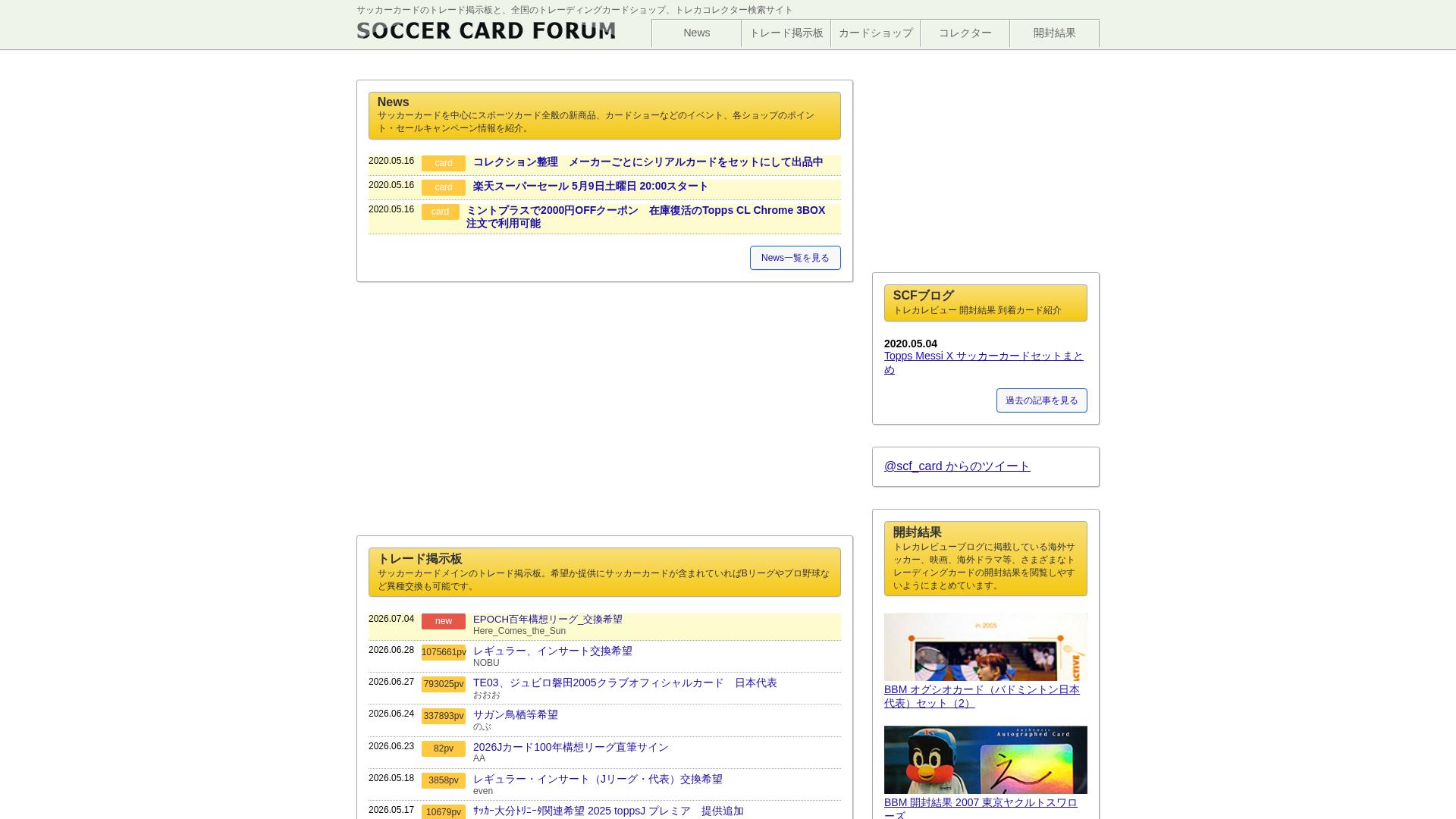
Task: Open trade post TE03、ジュビロ磐田2005クラブオフィシャルカード
Action: [625, 683]
